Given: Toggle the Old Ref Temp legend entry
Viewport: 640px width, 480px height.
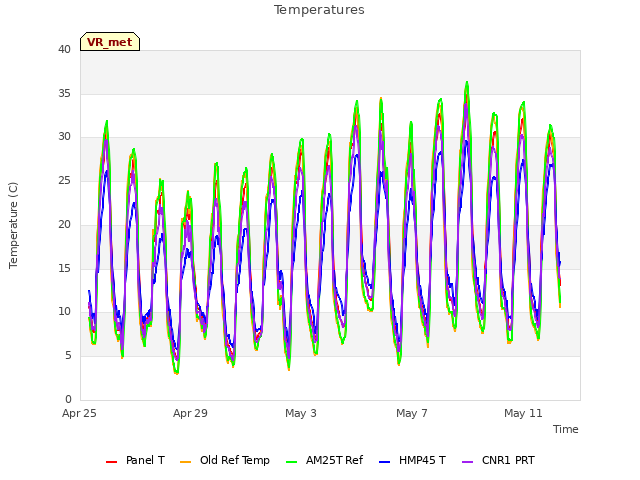Looking at the screenshot, I should (x=224, y=460).
